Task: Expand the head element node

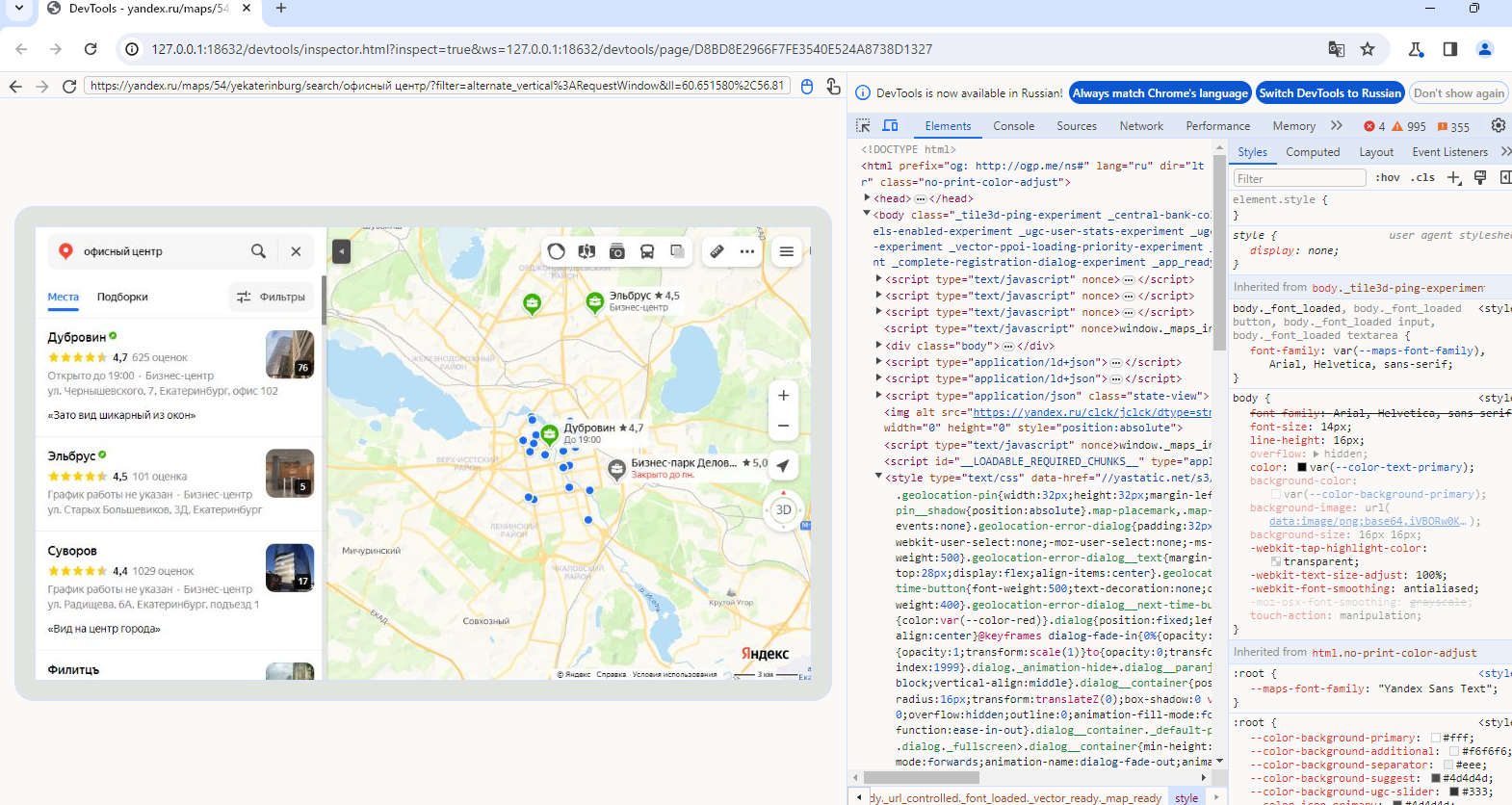Action: (868, 198)
